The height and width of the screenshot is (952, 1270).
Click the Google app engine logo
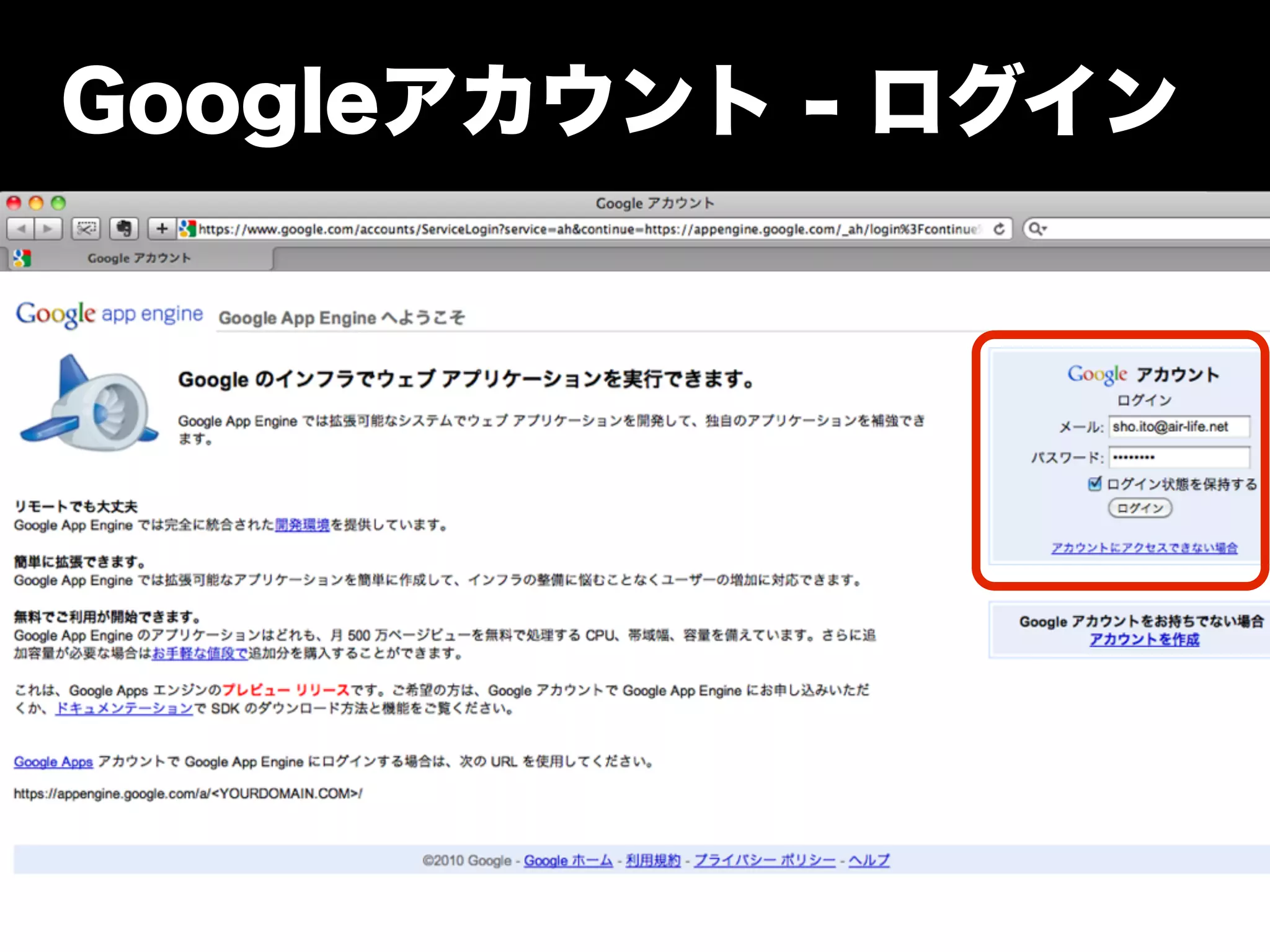(x=109, y=314)
